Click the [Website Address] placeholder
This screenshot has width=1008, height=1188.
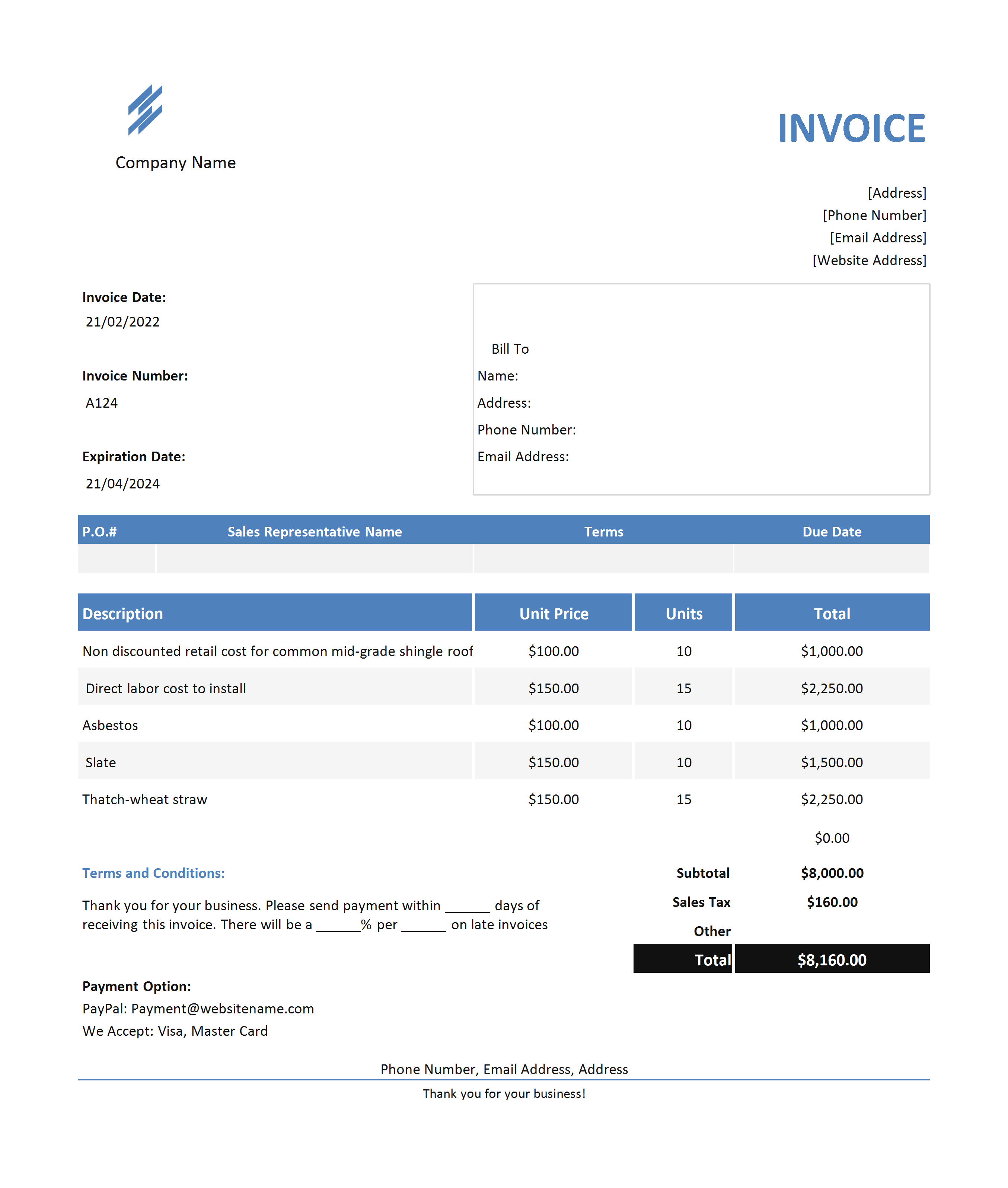click(x=868, y=261)
